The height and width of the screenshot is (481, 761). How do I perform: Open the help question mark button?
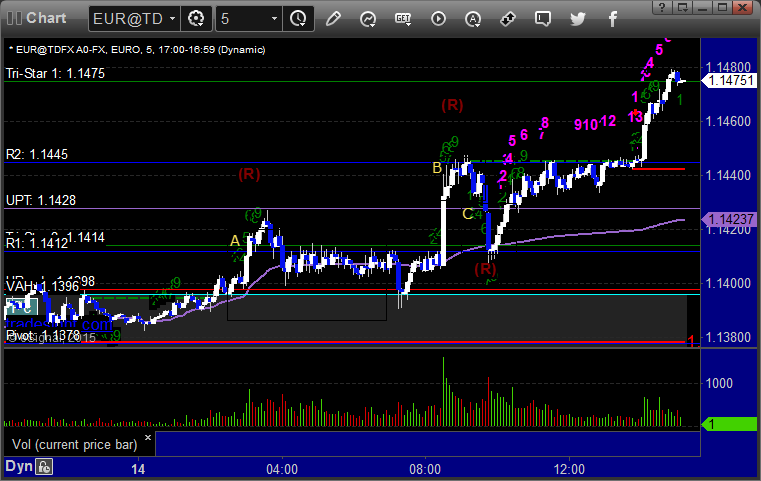coord(662,7)
